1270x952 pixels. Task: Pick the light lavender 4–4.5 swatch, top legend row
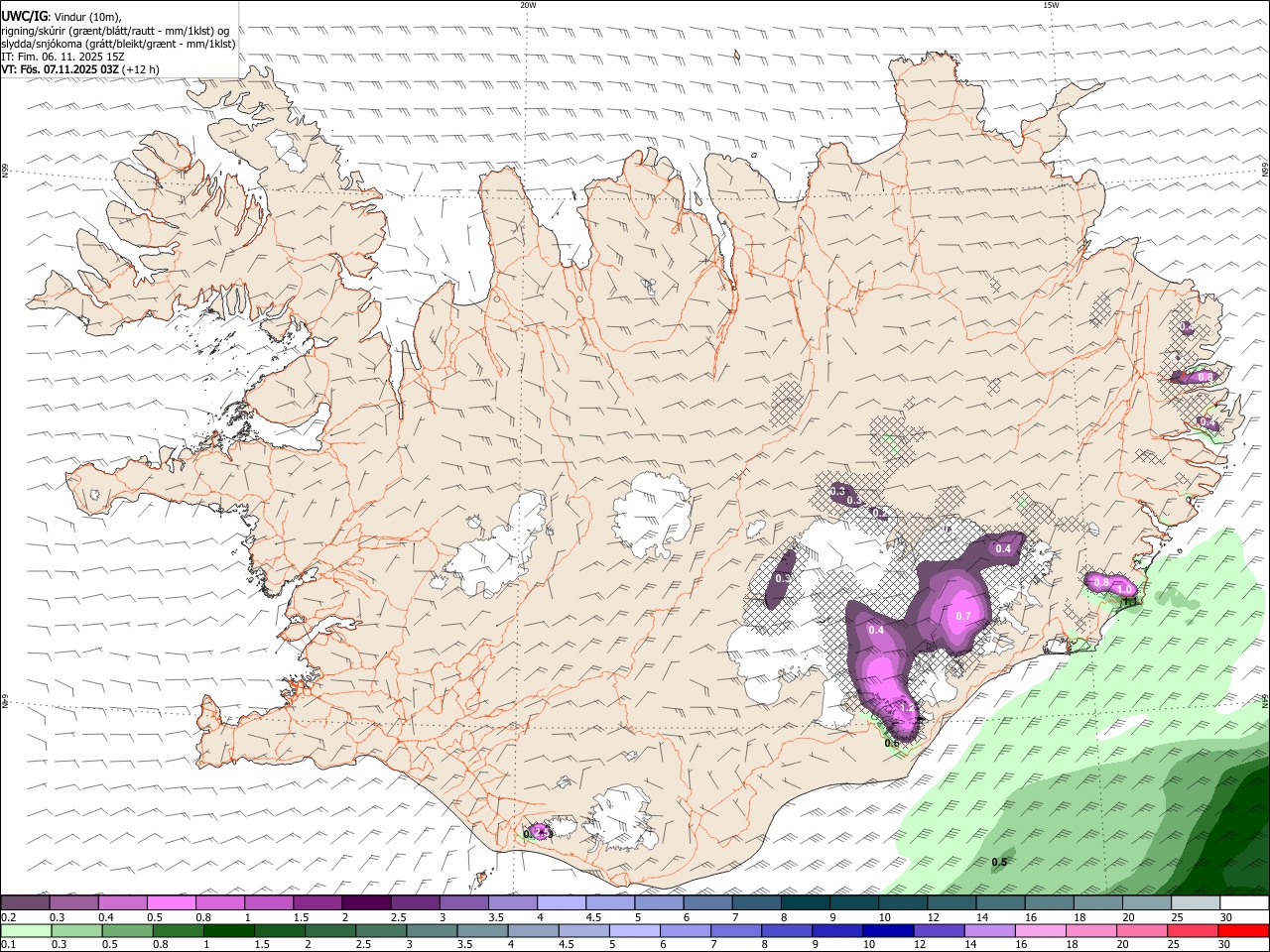click(x=560, y=903)
